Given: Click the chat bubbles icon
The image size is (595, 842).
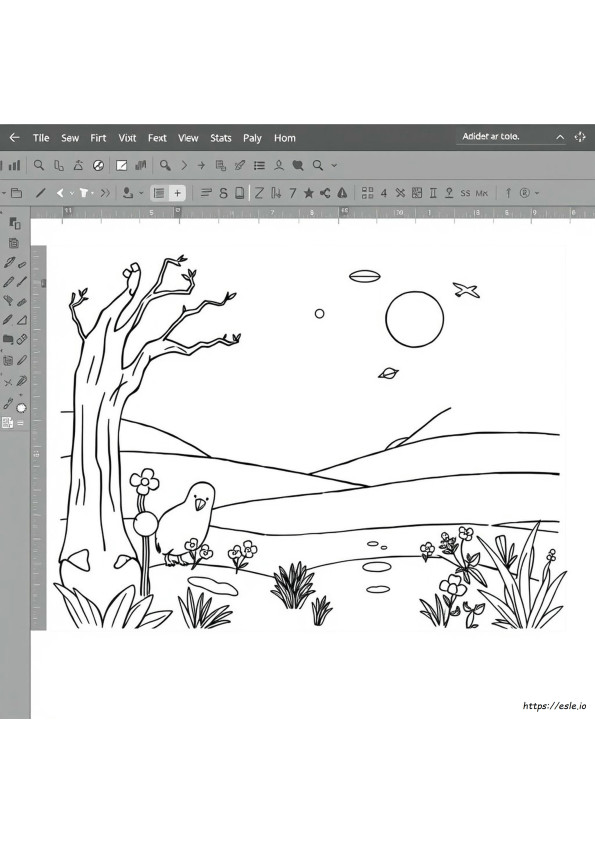Looking at the screenshot, I should click(298, 165).
